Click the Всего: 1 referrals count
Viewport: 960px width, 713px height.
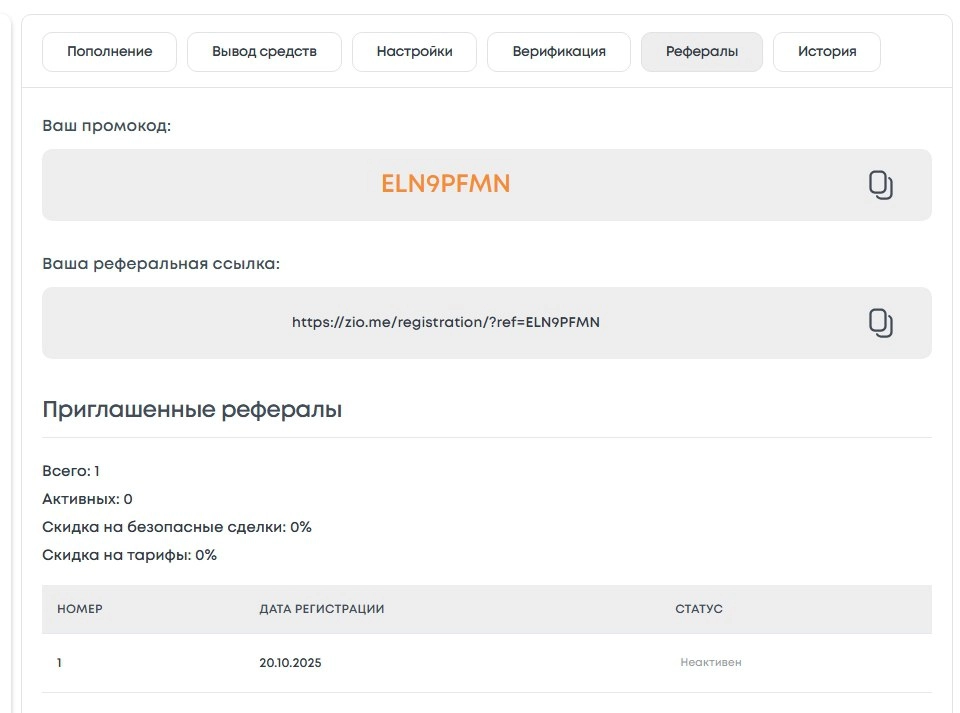point(71,471)
